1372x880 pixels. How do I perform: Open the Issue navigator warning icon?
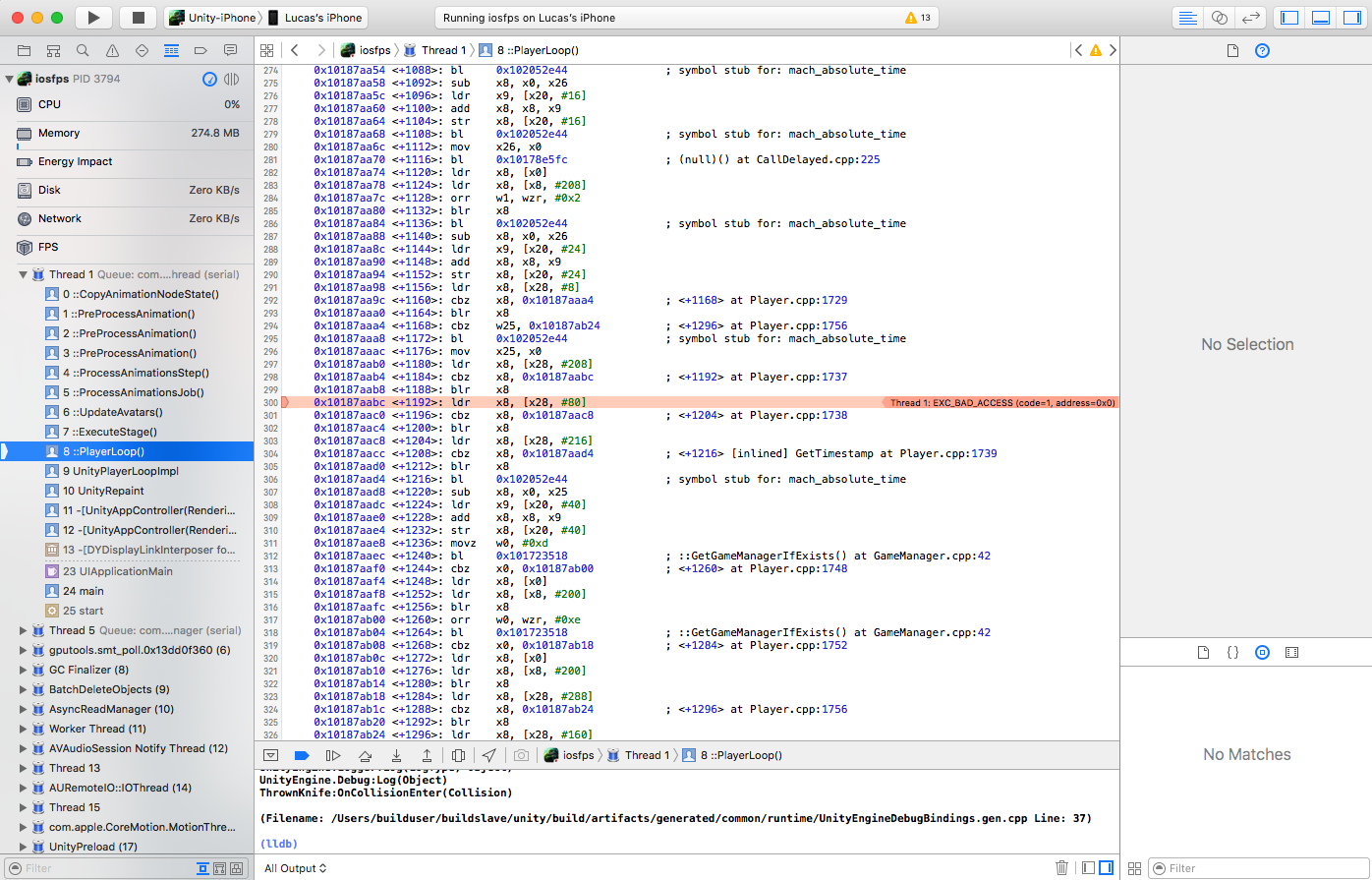point(112,50)
